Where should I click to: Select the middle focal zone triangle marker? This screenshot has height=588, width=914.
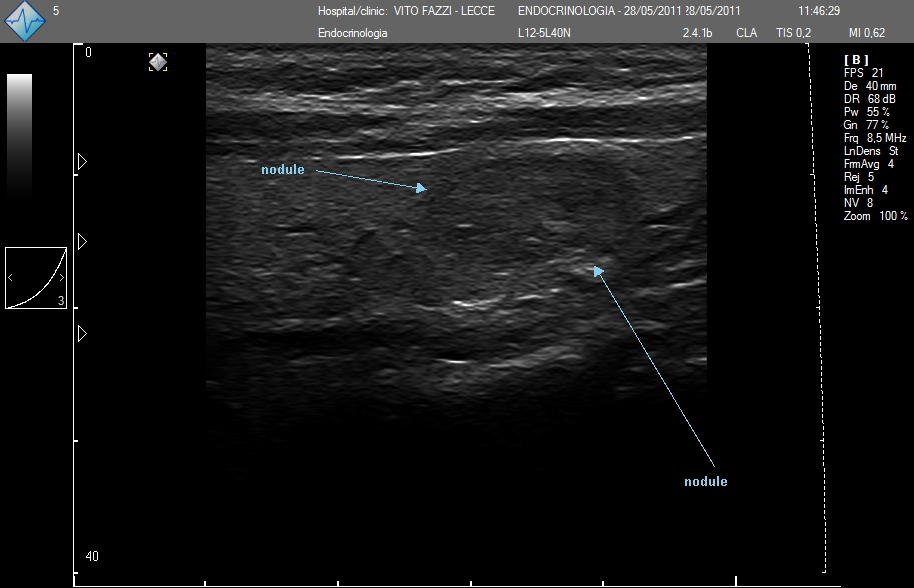tap(82, 241)
